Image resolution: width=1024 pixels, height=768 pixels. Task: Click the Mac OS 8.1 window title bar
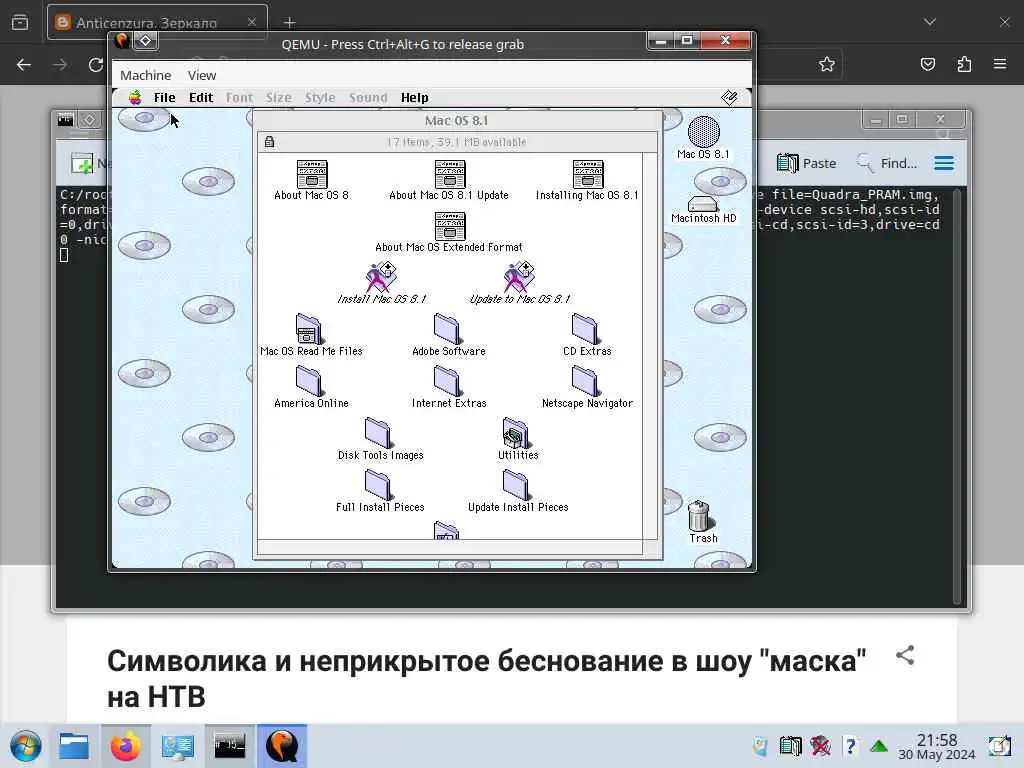point(456,120)
